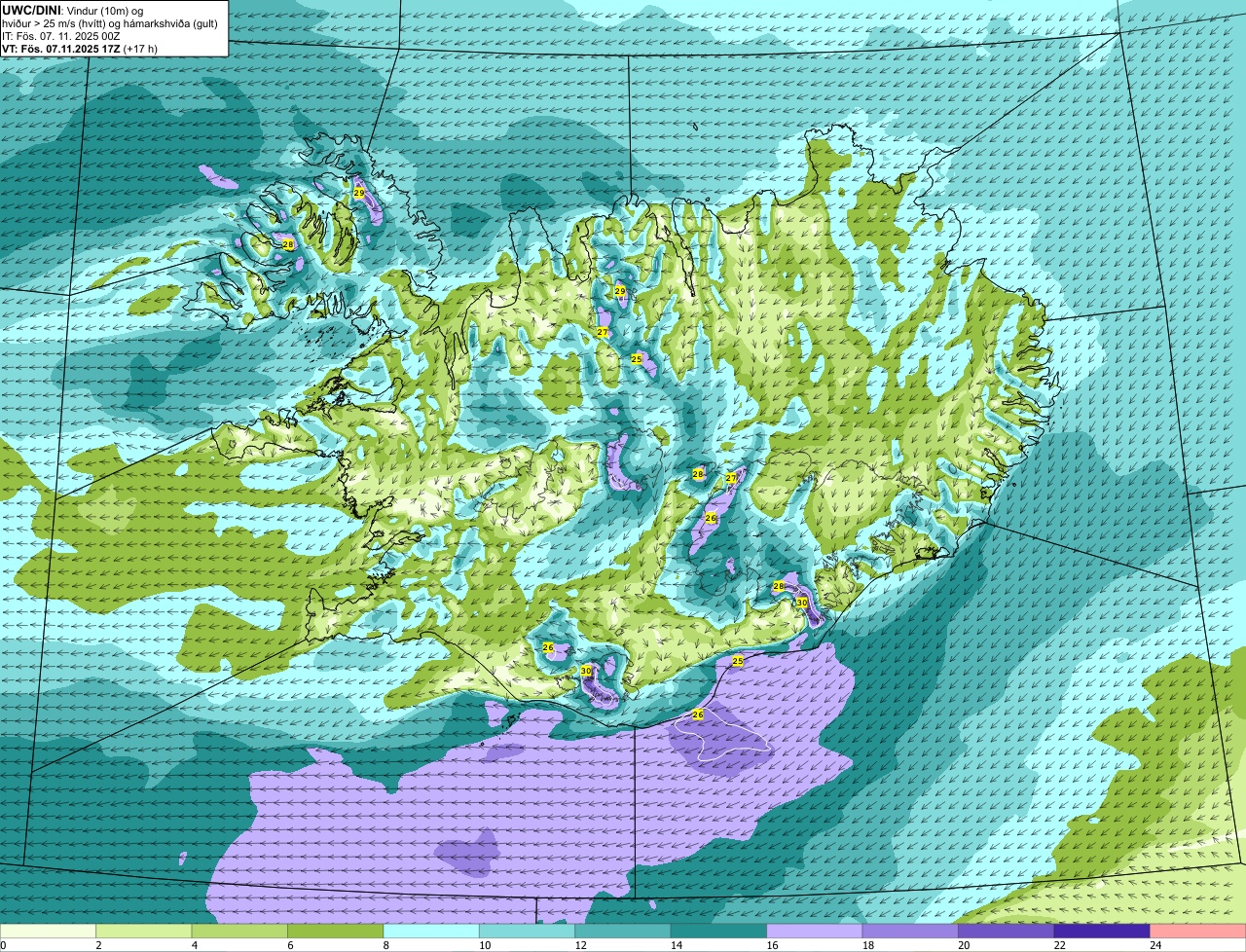Screen dimensions: 1246x952
Task: Click the yellow 28 gust marker in the Westfjords
Action: coord(288,244)
